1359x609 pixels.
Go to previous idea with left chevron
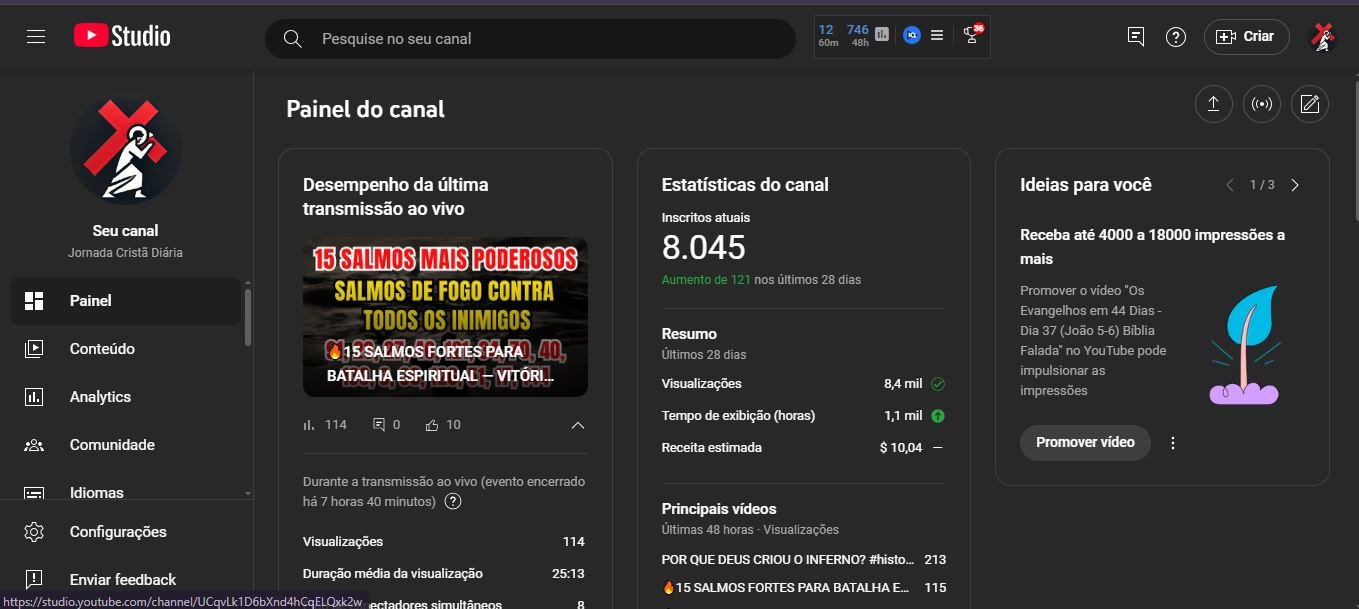(1230, 185)
